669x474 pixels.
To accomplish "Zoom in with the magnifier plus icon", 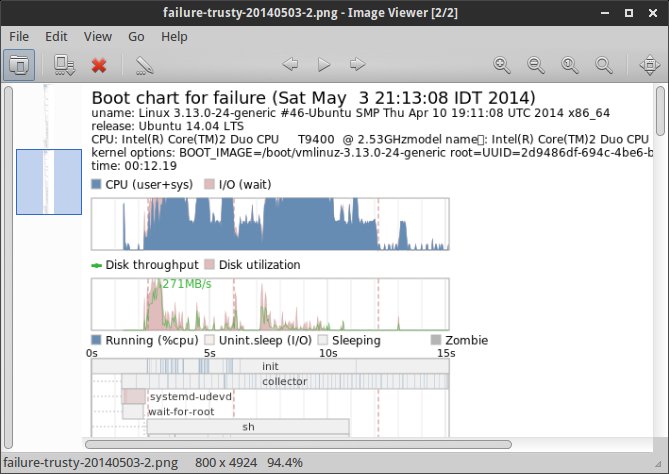I will pyautogui.click(x=503, y=65).
